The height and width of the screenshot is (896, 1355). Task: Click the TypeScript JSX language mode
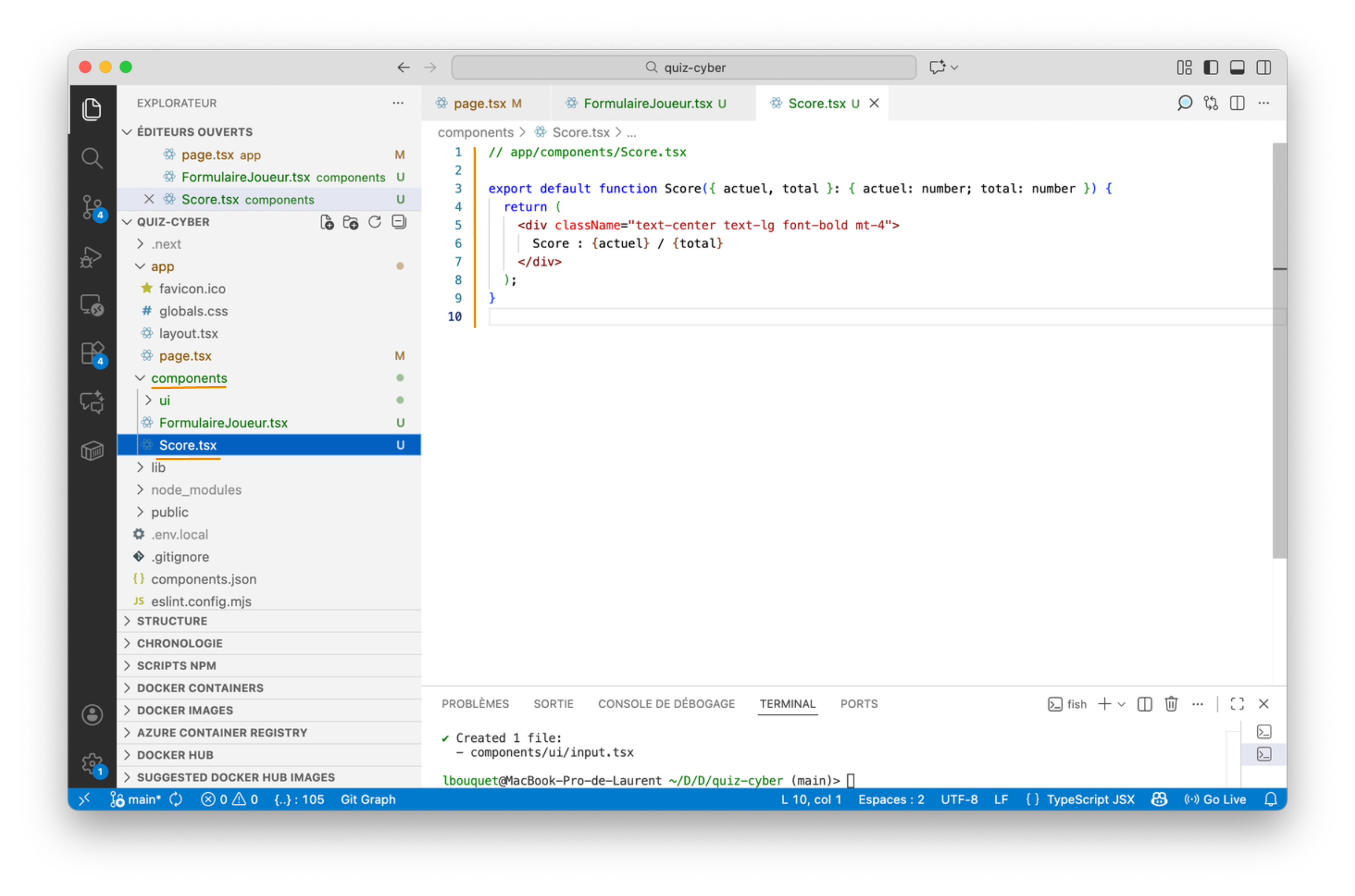click(x=1090, y=799)
